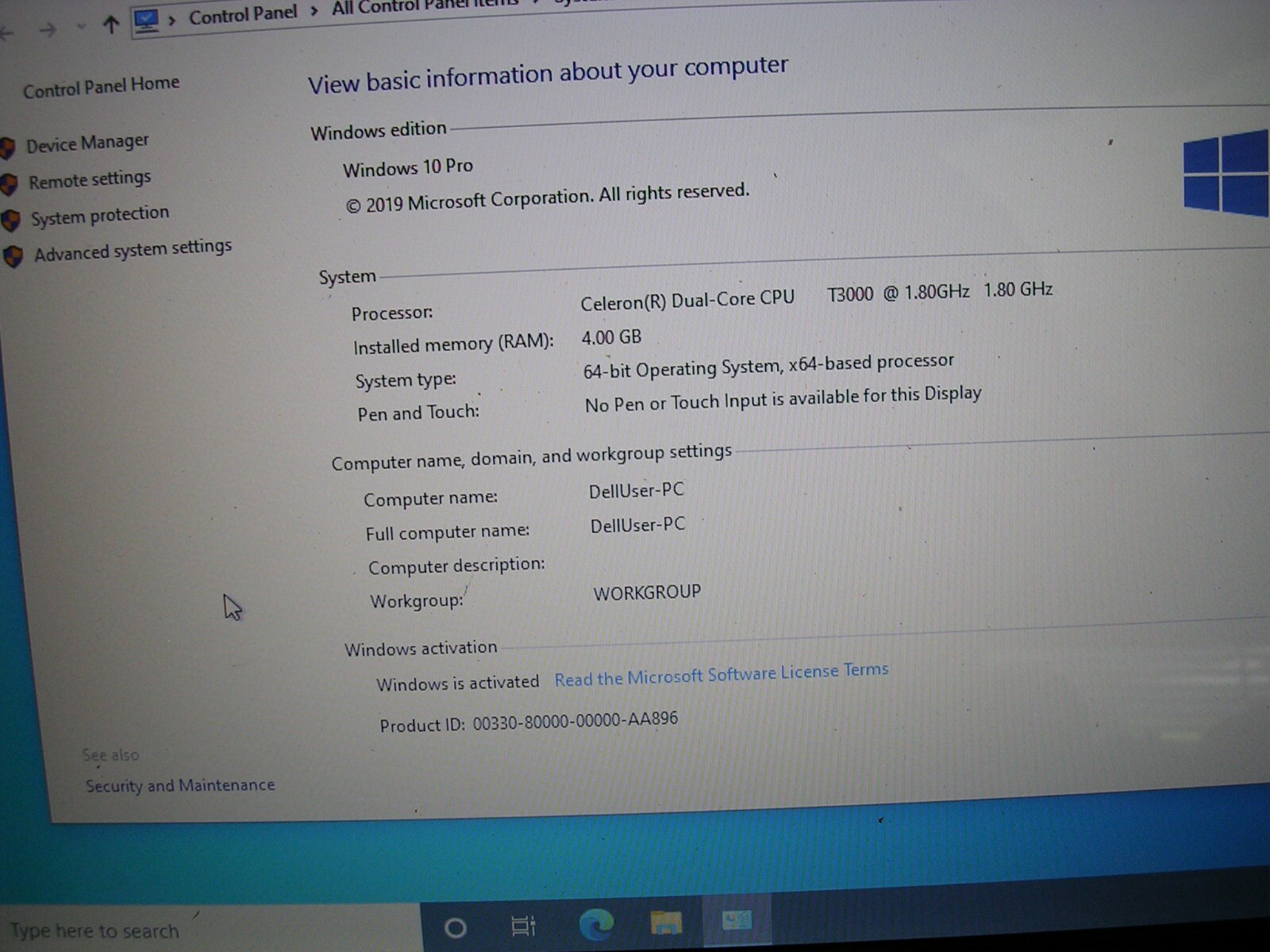Viewport: 1270px width, 952px height.
Task: Click the 2019 Microsoft Corporation copyright text
Action: pyautogui.click(x=547, y=198)
